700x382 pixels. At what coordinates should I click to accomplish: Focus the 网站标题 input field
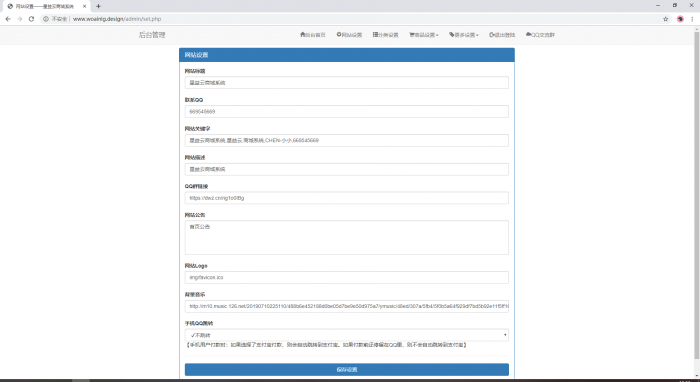click(346, 83)
